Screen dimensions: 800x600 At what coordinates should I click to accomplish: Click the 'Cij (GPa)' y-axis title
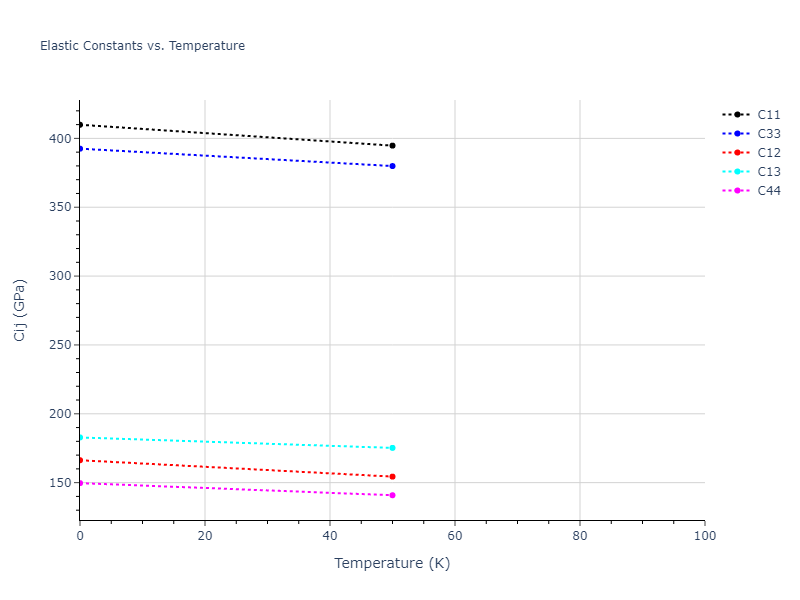pos(20,310)
